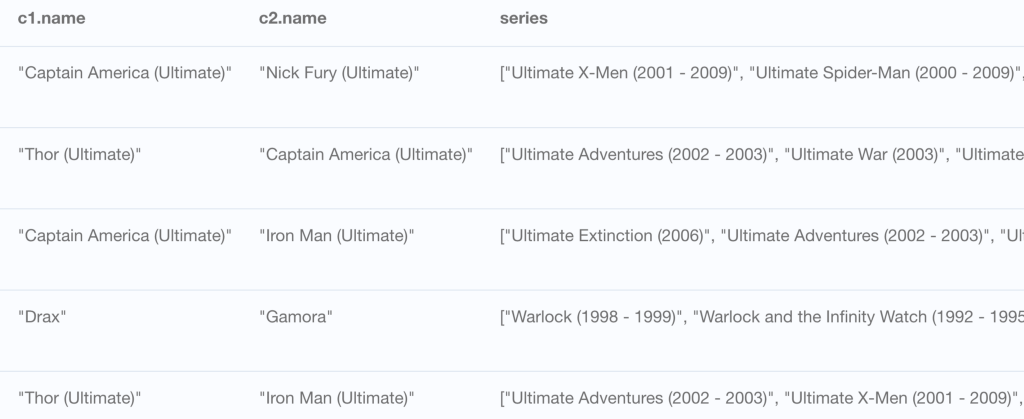
Task: Click "Iron Man (Ultimate)" in the last row
Action: (x=337, y=398)
